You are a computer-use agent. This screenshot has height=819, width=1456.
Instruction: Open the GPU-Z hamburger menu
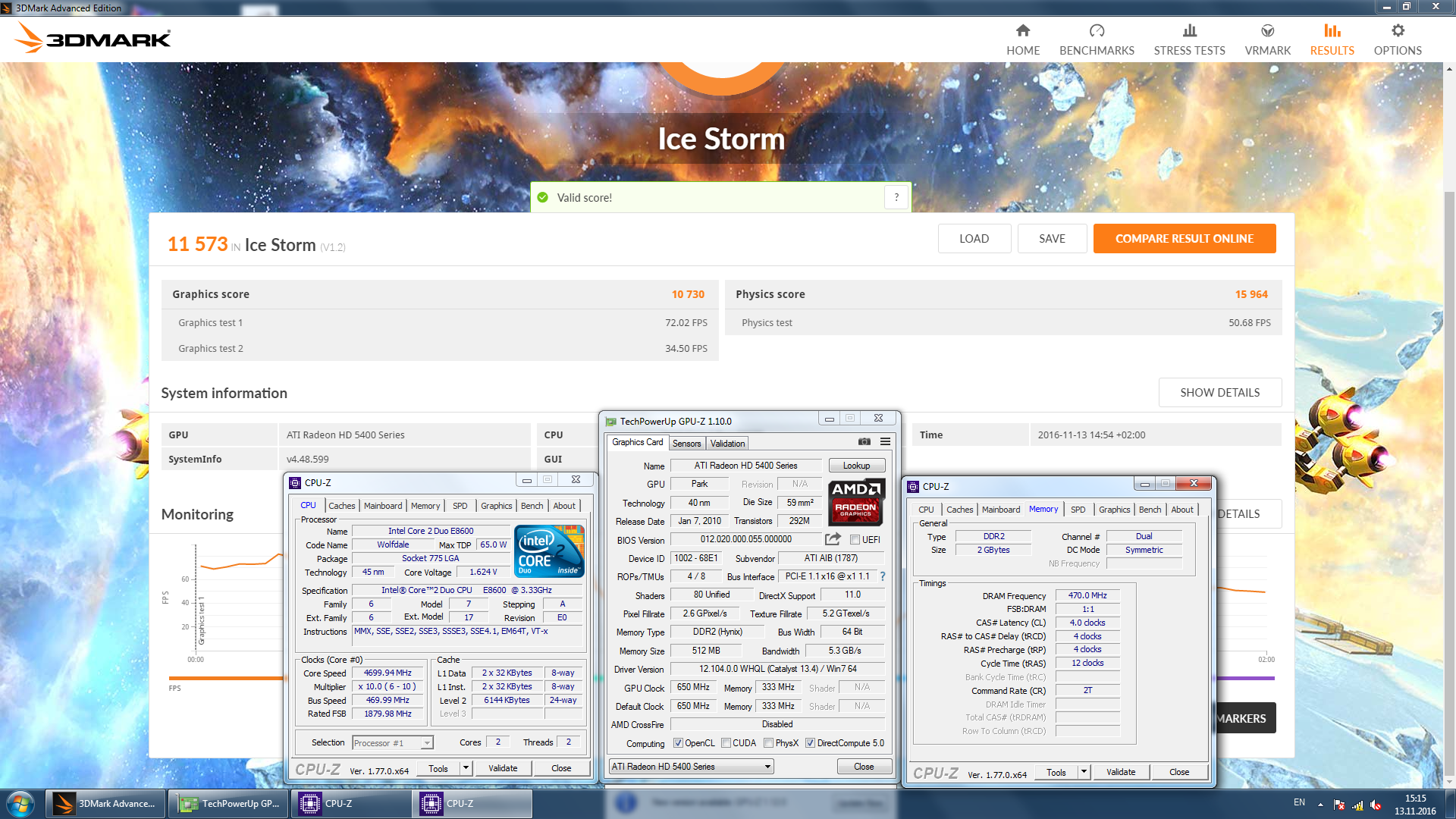coord(885,441)
